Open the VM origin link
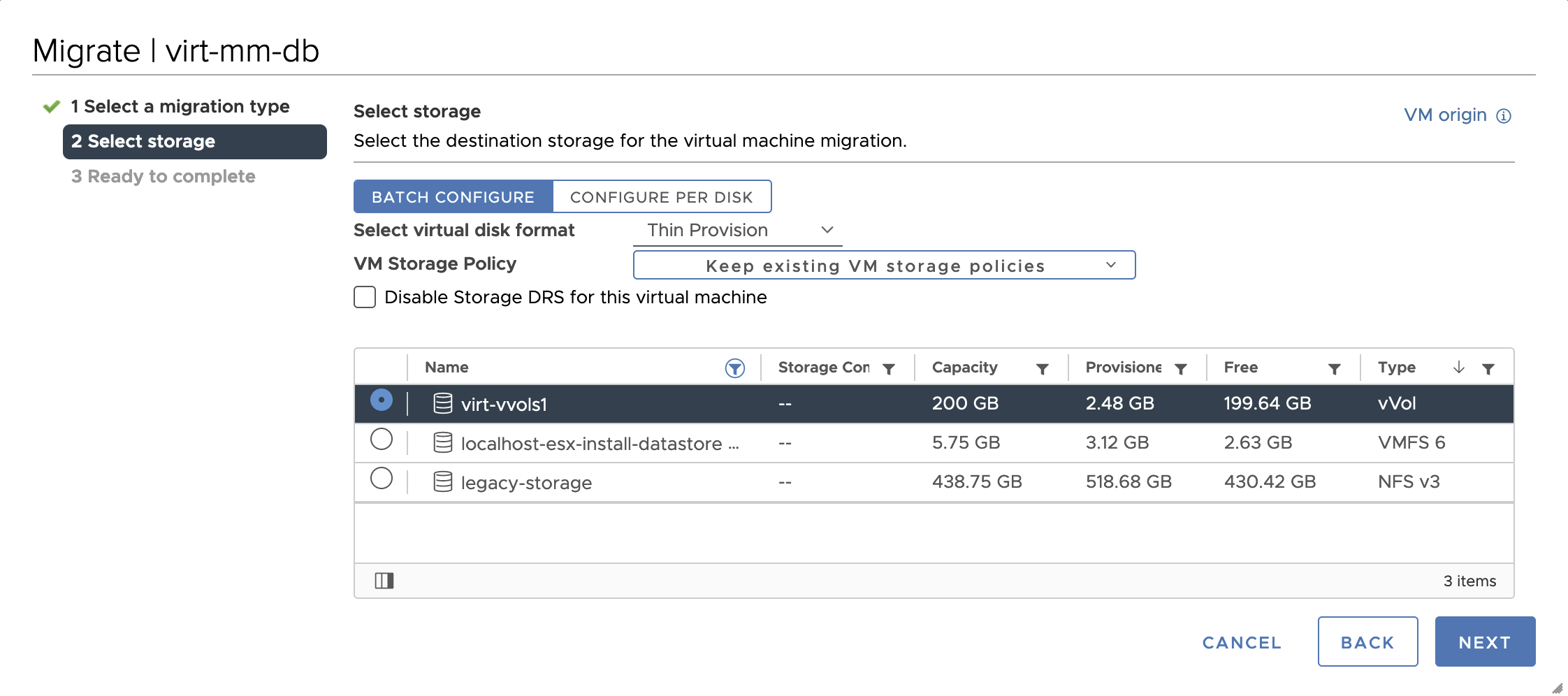1568x696 pixels. [1445, 115]
